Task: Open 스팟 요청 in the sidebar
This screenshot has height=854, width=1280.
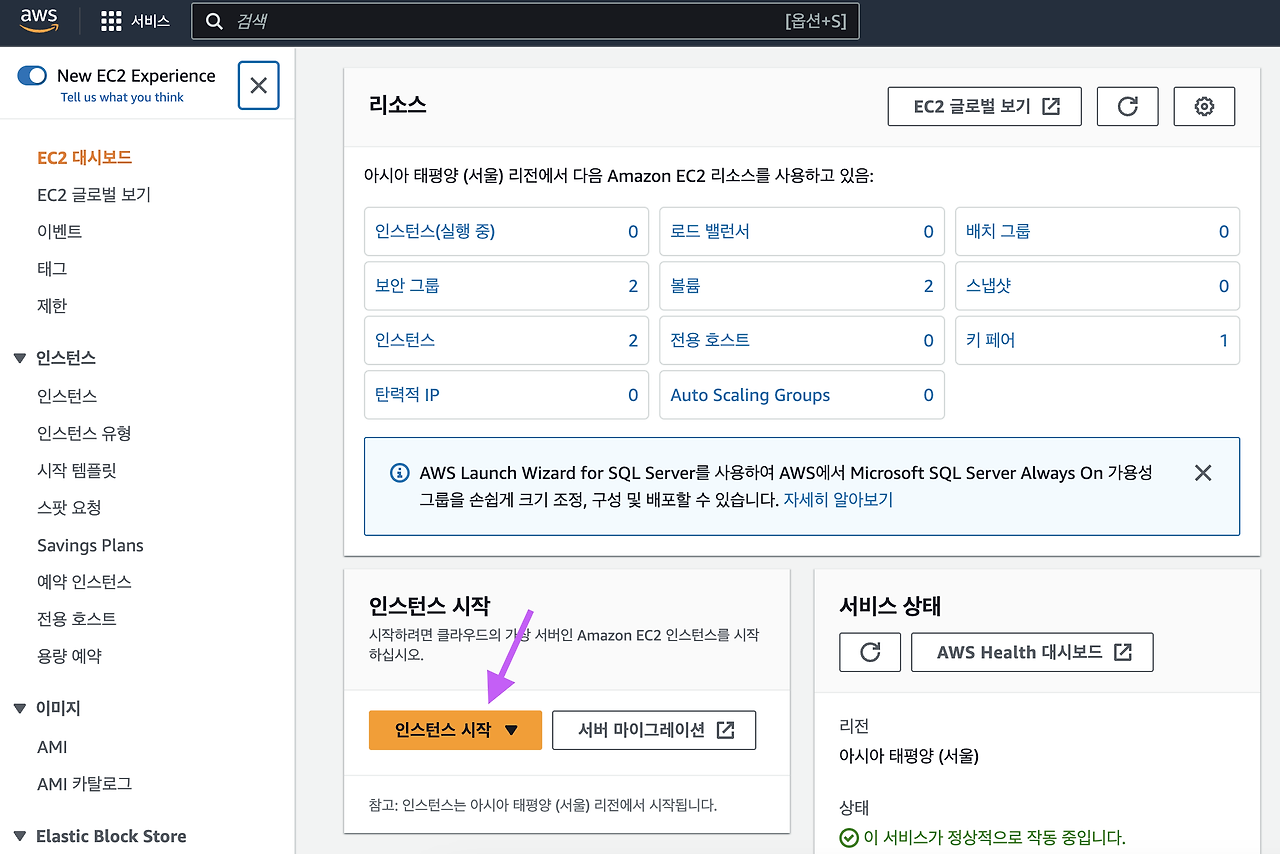Action: point(69,508)
